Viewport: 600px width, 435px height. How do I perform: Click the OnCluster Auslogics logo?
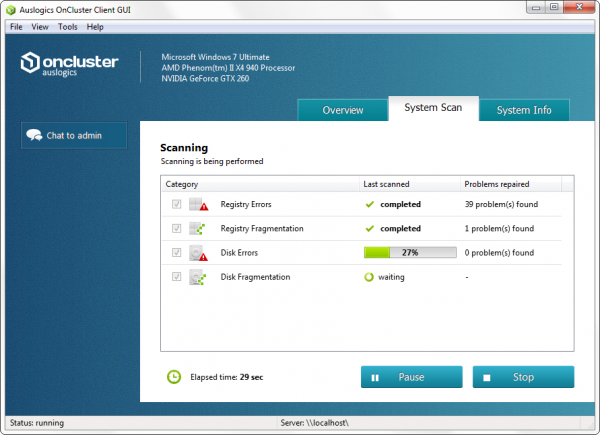69,64
